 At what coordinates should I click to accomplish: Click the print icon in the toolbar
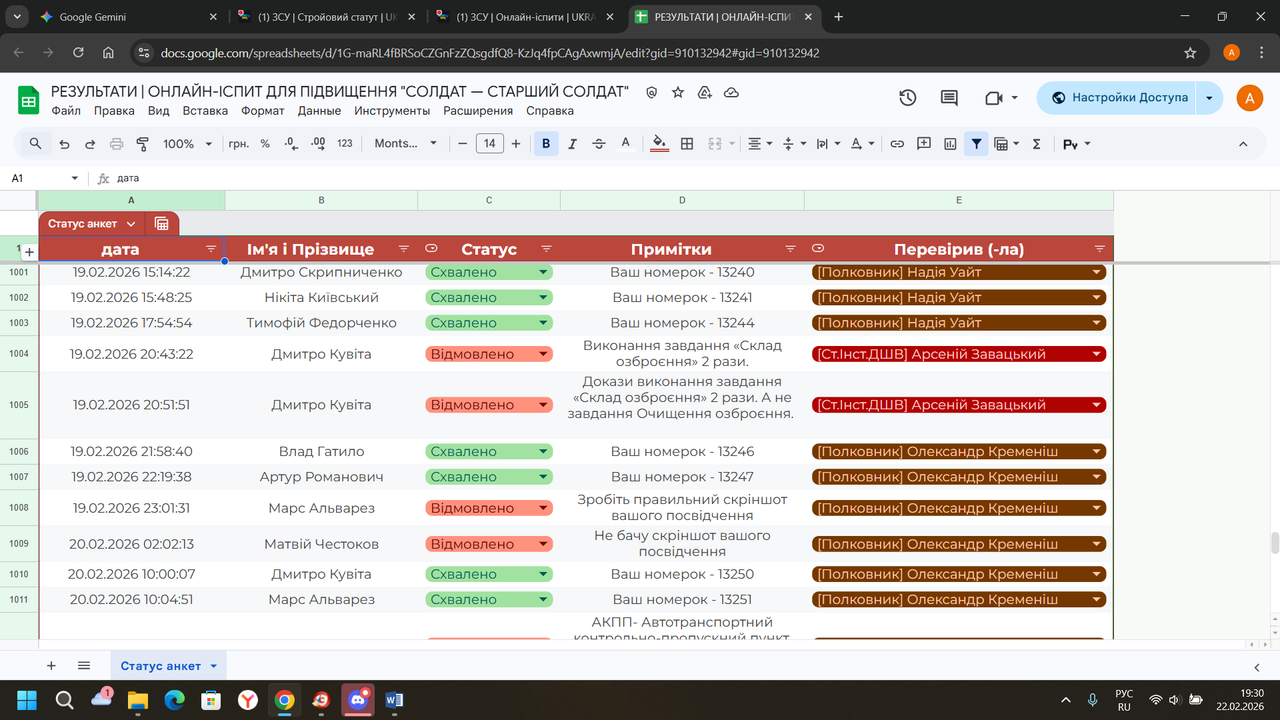[116, 144]
